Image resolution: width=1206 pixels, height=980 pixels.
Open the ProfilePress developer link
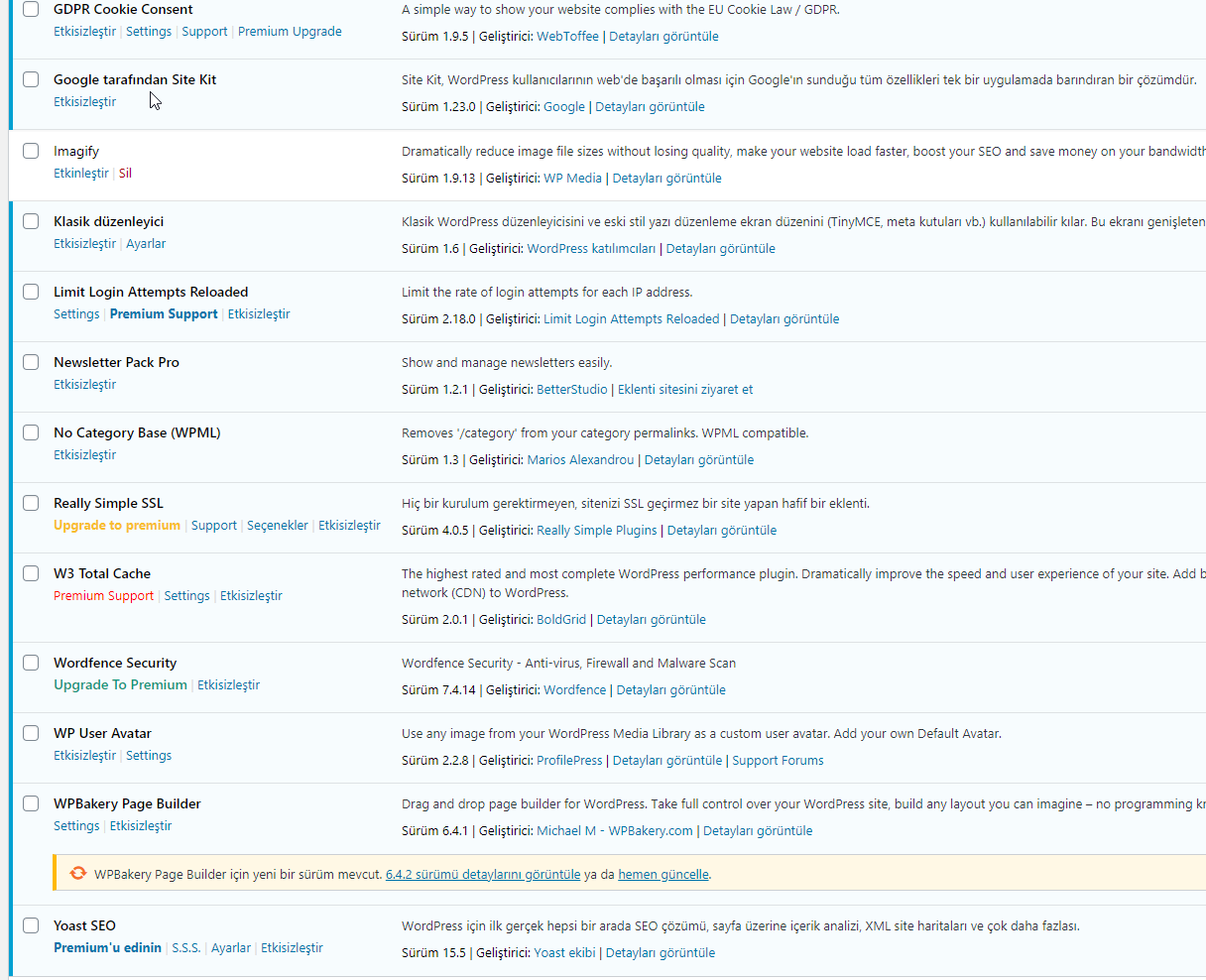569,760
